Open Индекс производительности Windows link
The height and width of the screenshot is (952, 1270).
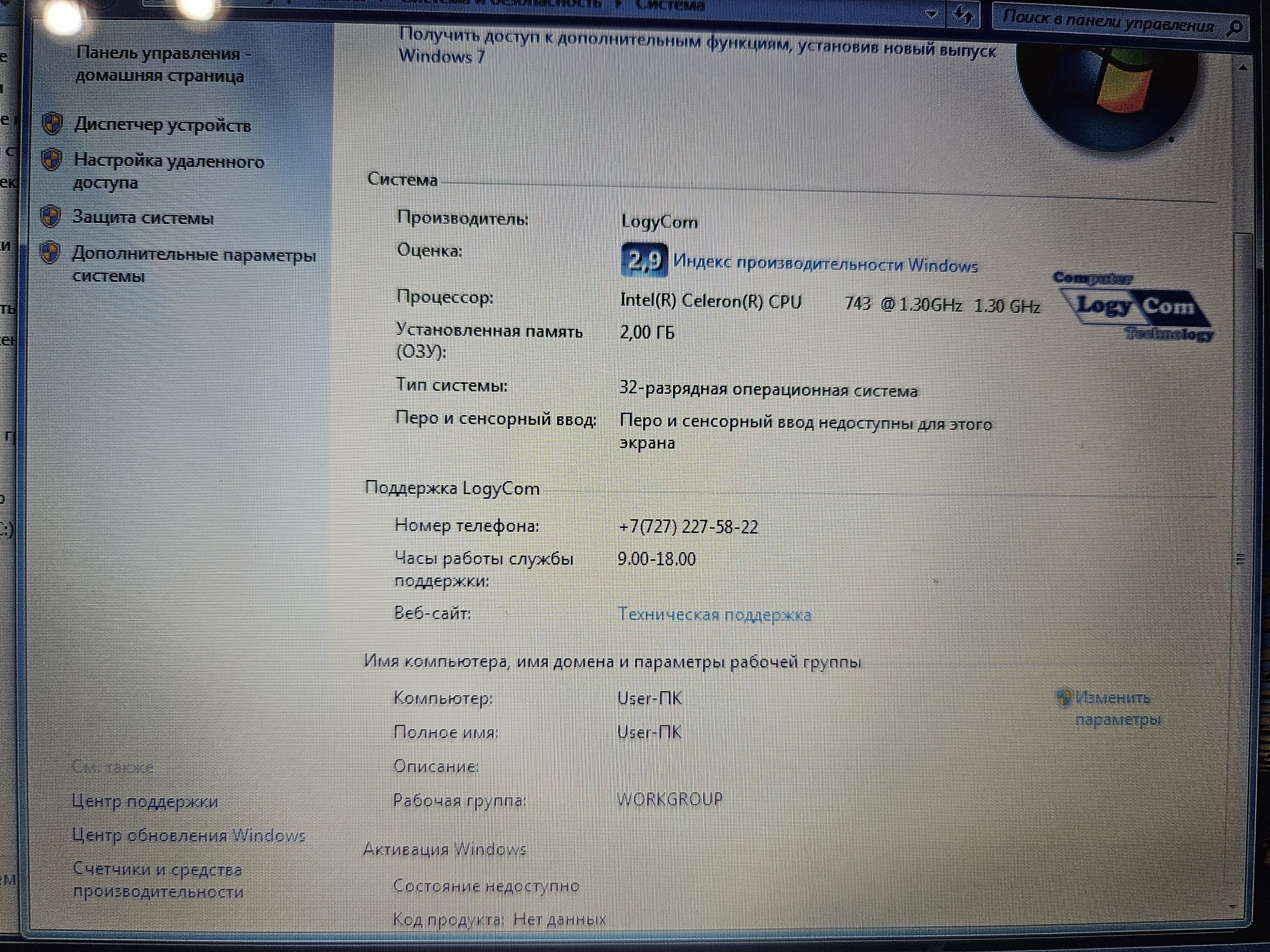pos(825,263)
